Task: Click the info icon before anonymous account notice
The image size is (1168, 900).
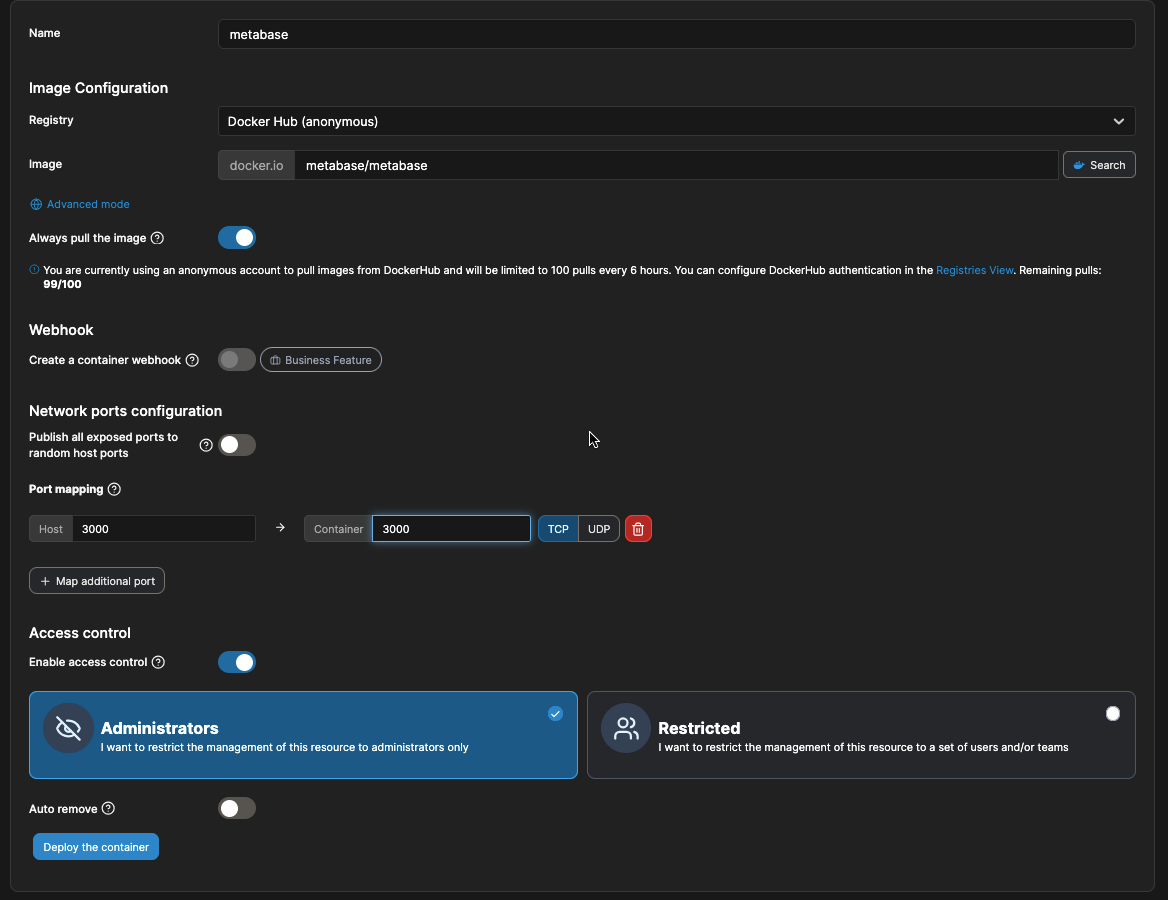Action: (x=34, y=270)
